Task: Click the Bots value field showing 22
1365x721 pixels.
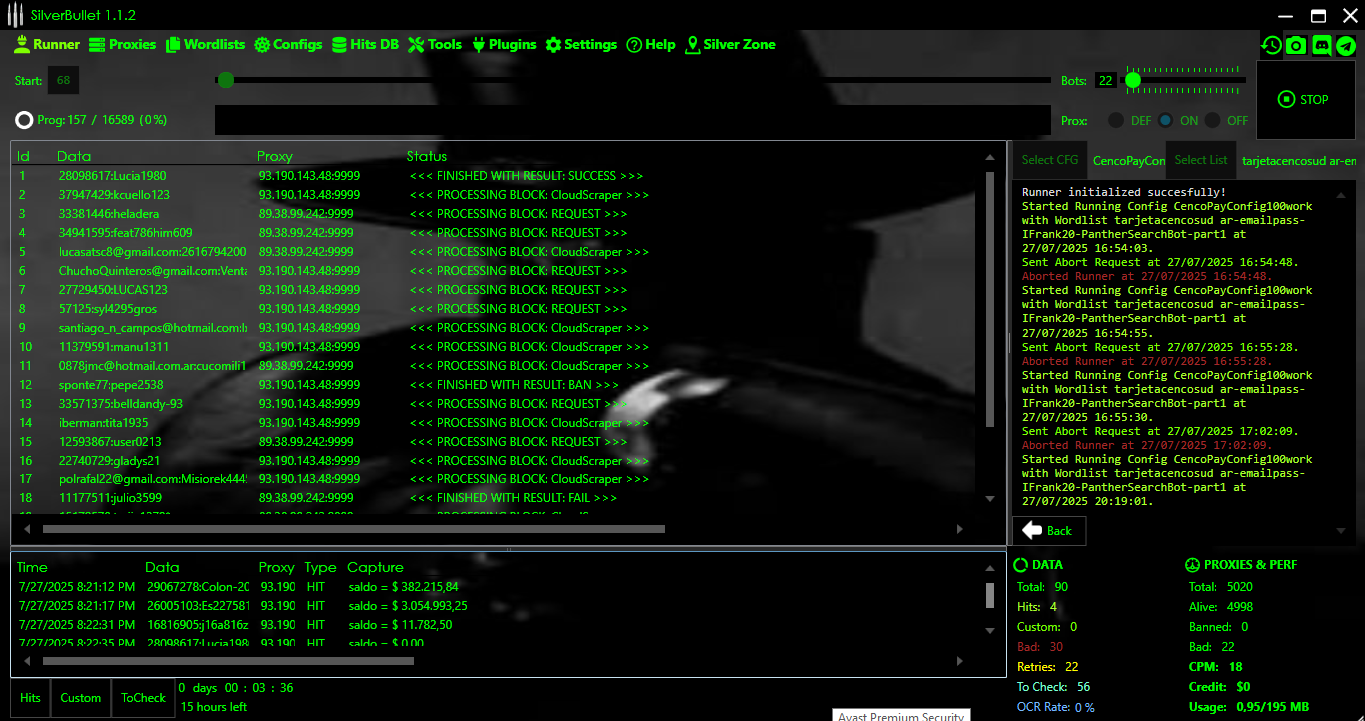Action: 1105,80
